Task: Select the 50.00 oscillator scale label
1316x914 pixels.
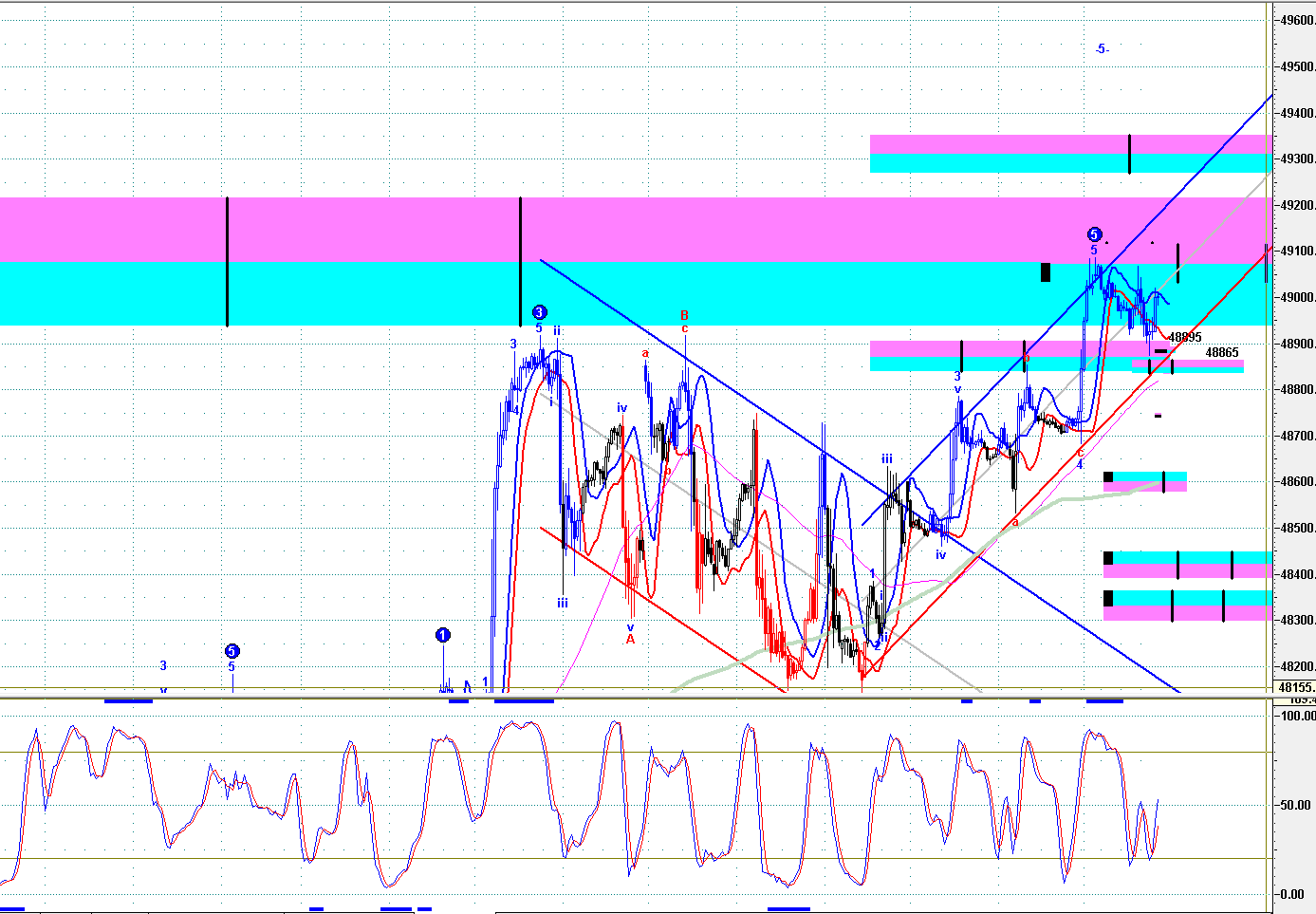Action: [x=1298, y=806]
